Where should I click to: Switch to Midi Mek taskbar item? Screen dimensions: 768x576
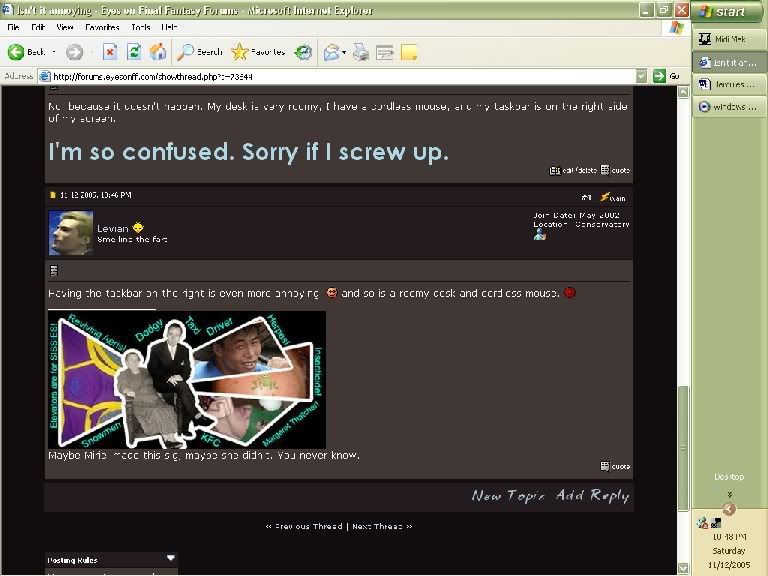point(729,39)
